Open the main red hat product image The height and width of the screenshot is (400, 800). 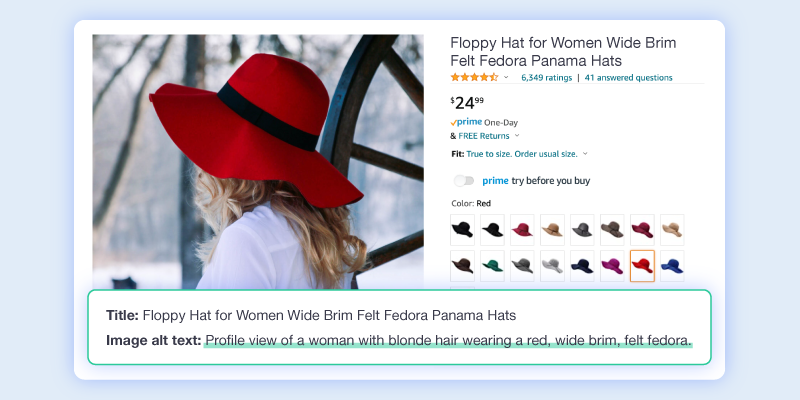click(x=258, y=162)
